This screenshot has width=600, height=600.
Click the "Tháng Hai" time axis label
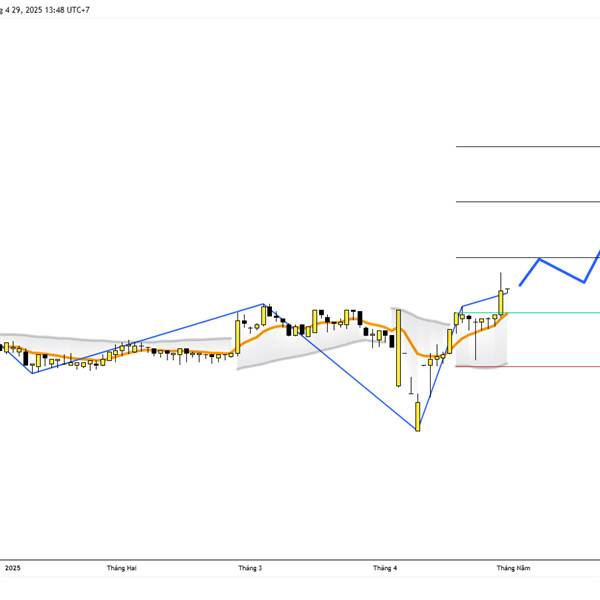[122, 568]
